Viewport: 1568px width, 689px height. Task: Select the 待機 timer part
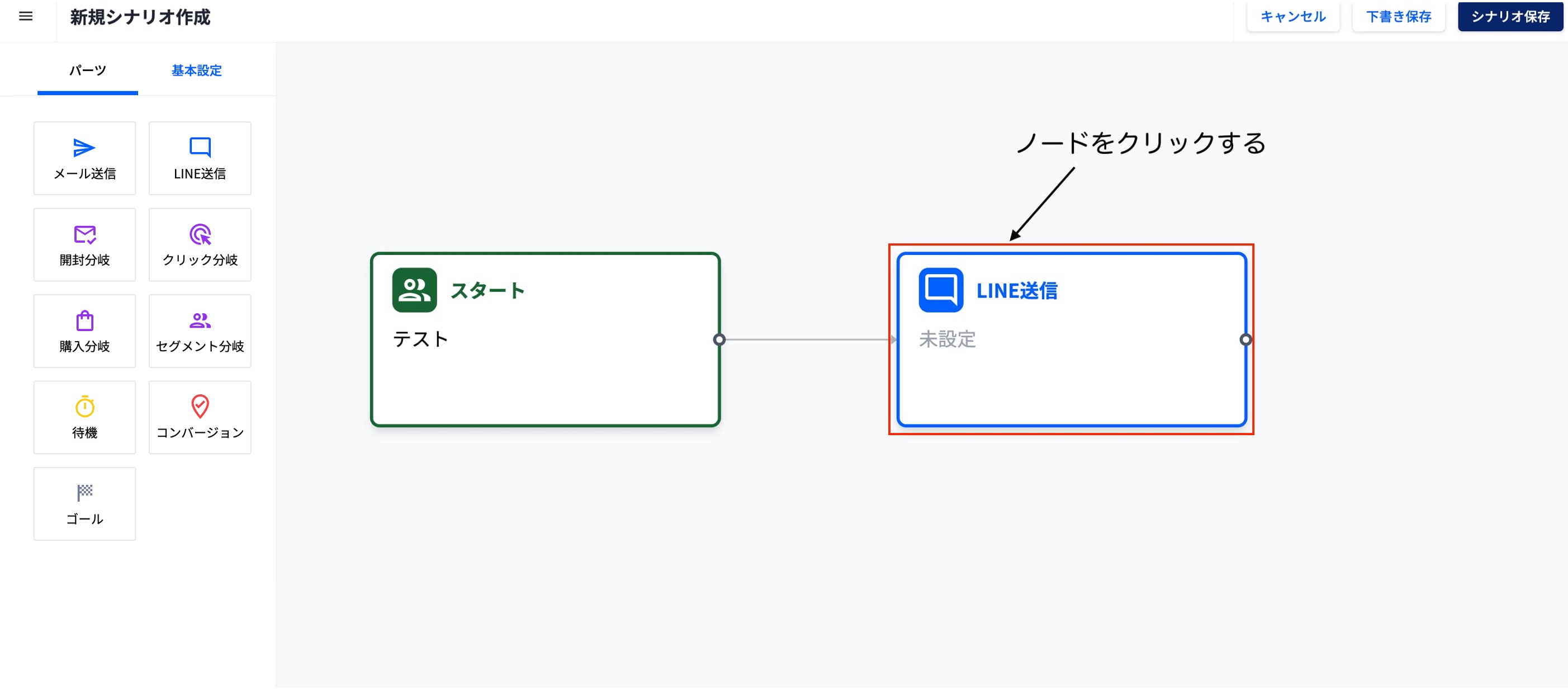[x=84, y=418]
